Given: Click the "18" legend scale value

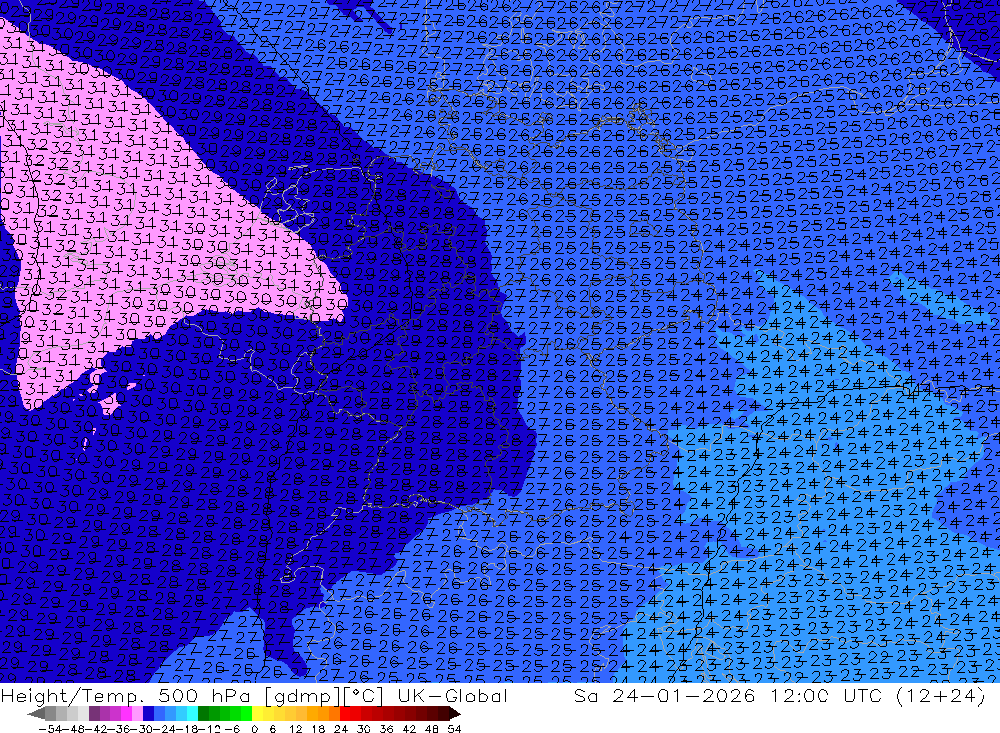Looking at the screenshot, I should click(x=318, y=729).
